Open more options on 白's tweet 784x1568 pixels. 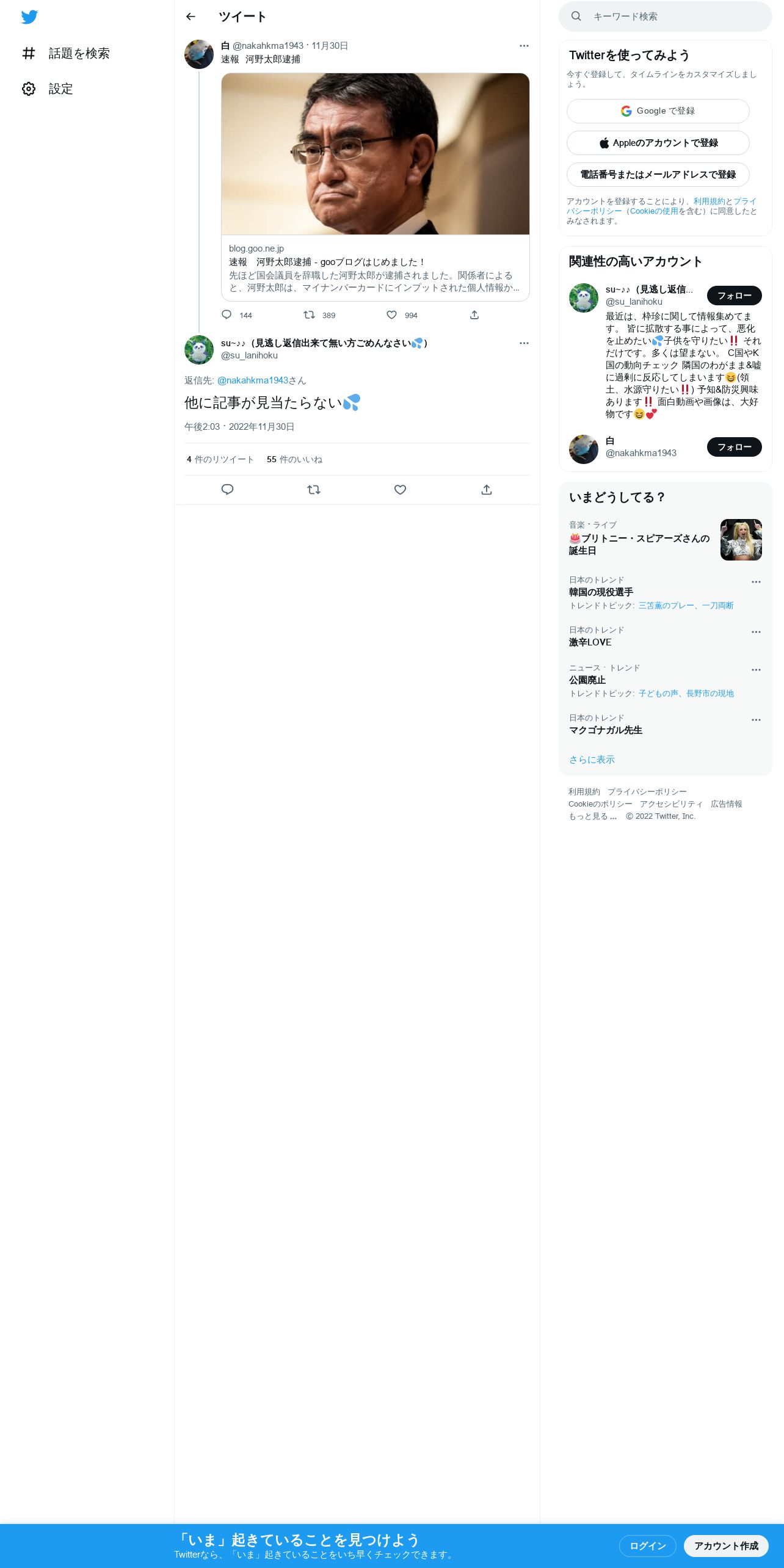point(524,46)
